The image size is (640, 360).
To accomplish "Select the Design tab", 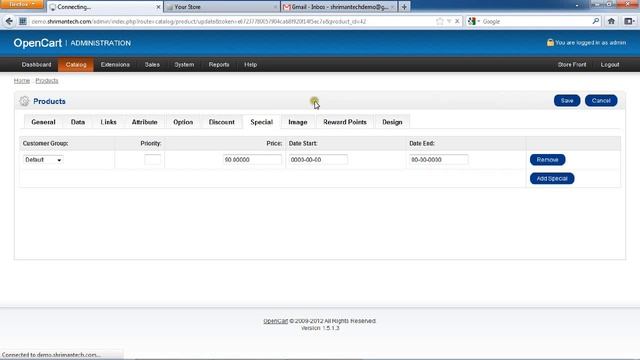I will (x=392, y=122).
